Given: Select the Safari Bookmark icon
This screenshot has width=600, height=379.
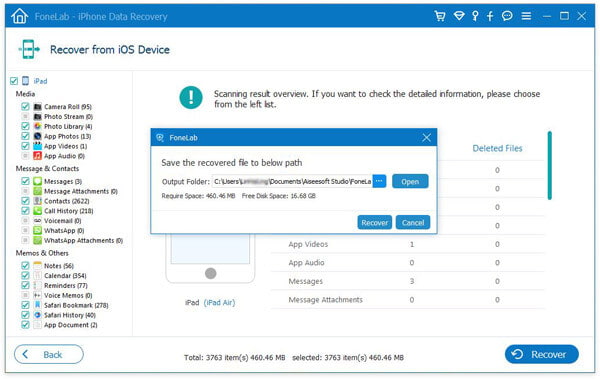Looking at the screenshot, I should (37, 305).
